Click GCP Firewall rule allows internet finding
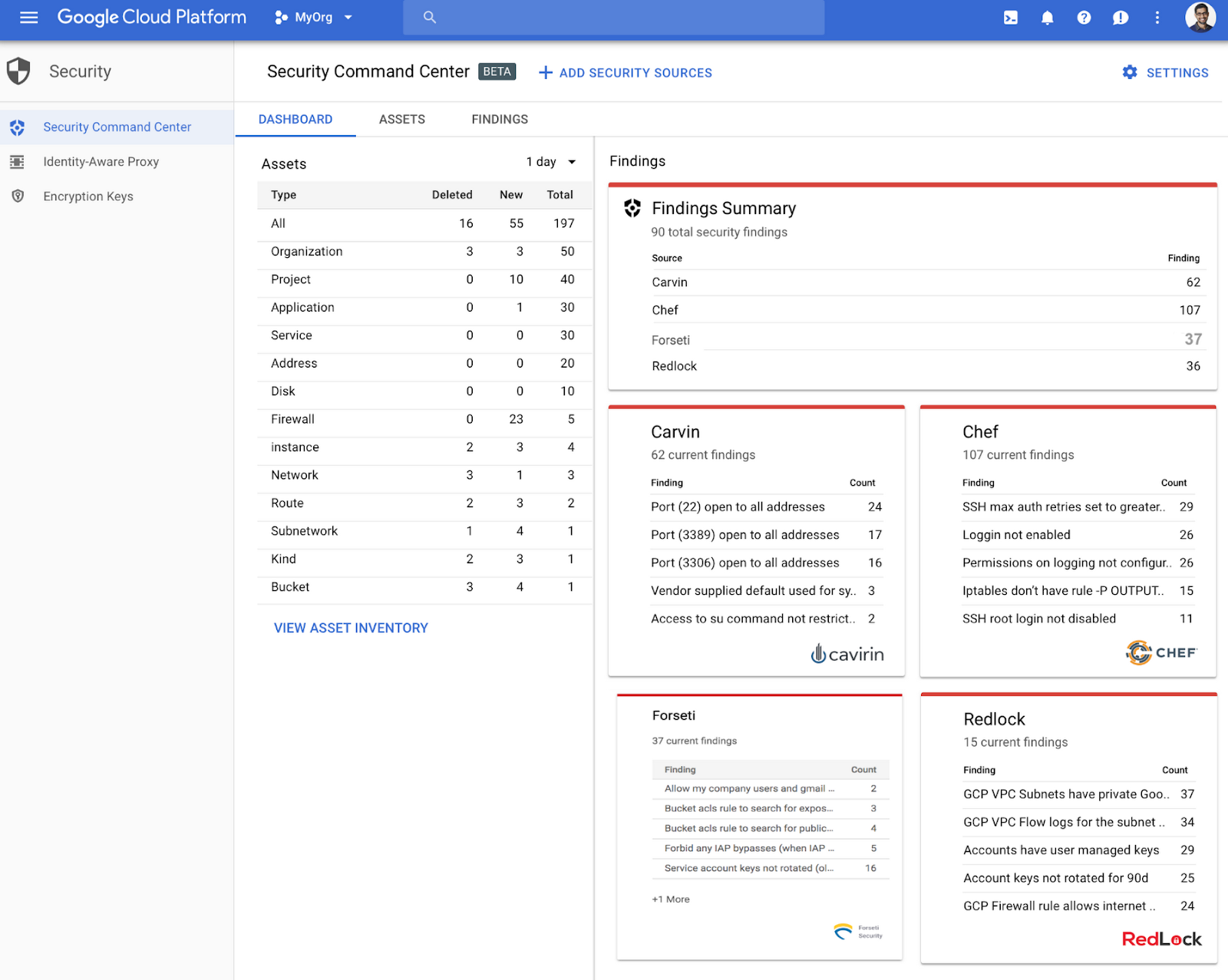This screenshot has width=1228, height=980. [x=1079, y=906]
